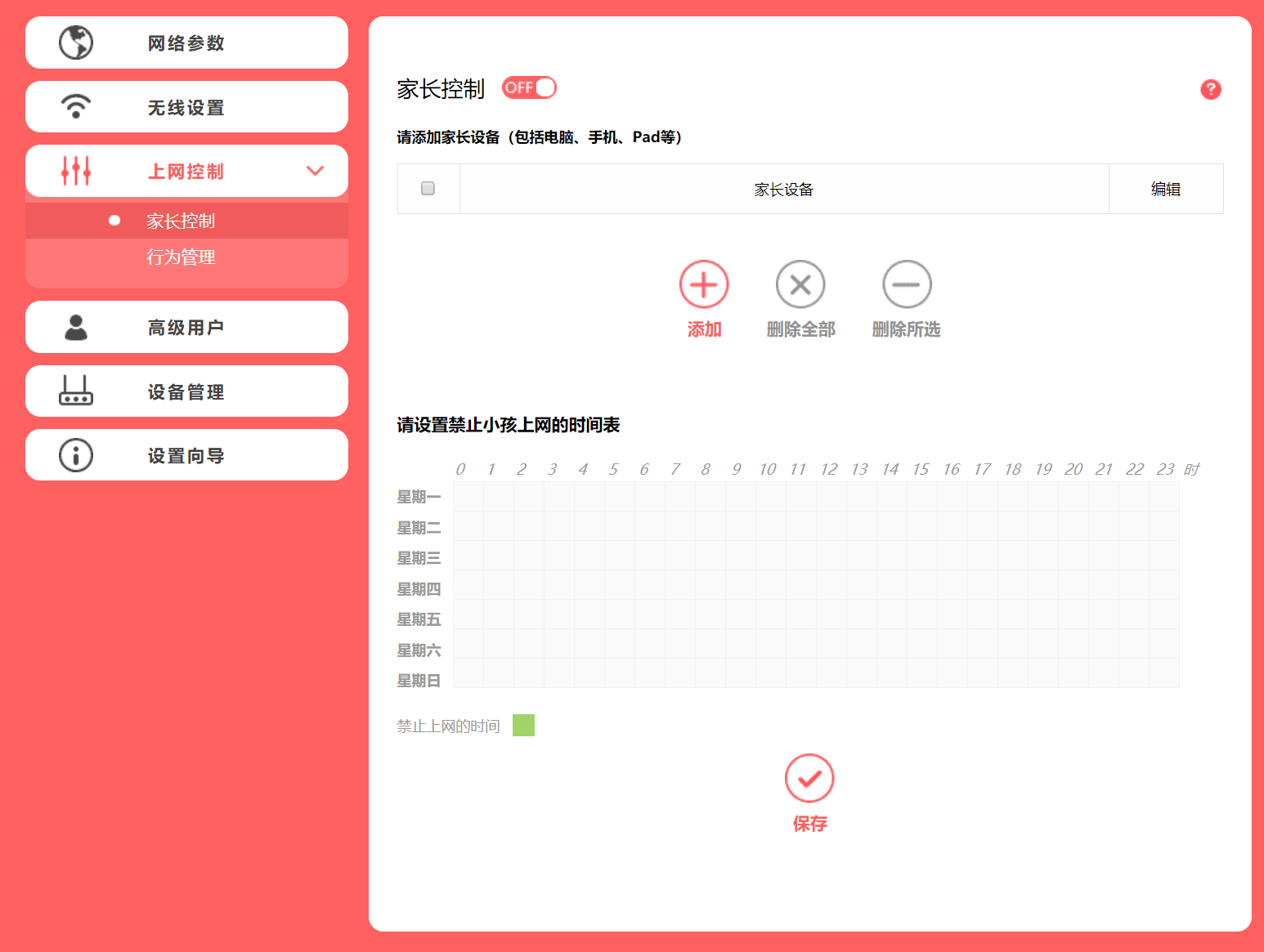Open the 设备管理 menu
This screenshot has width=1264, height=952.
point(186,391)
